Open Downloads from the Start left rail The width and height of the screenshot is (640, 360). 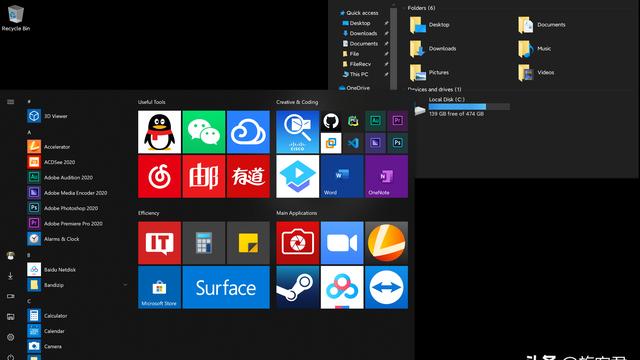point(11,276)
